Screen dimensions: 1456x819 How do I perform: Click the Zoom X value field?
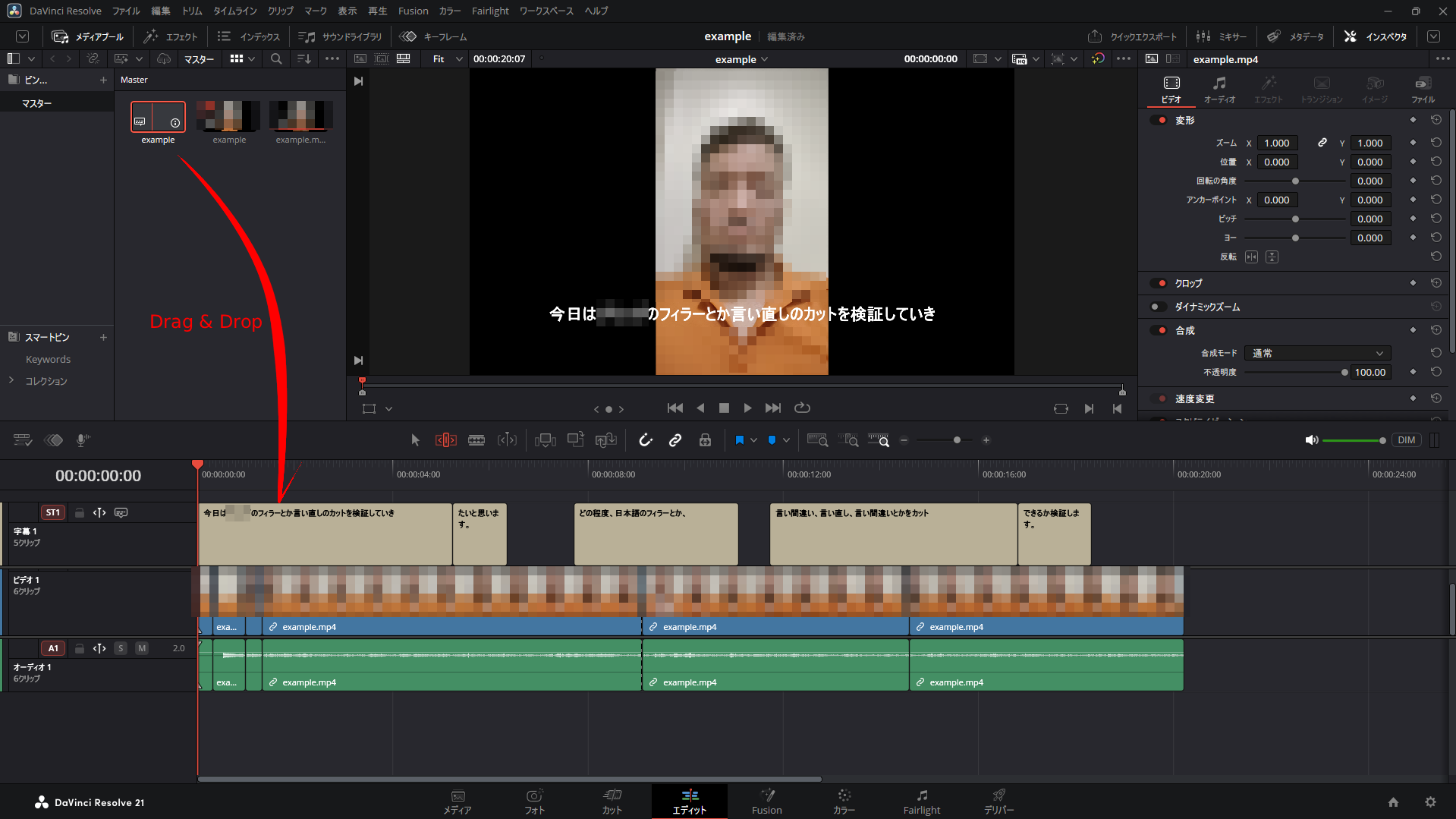click(x=1277, y=143)
